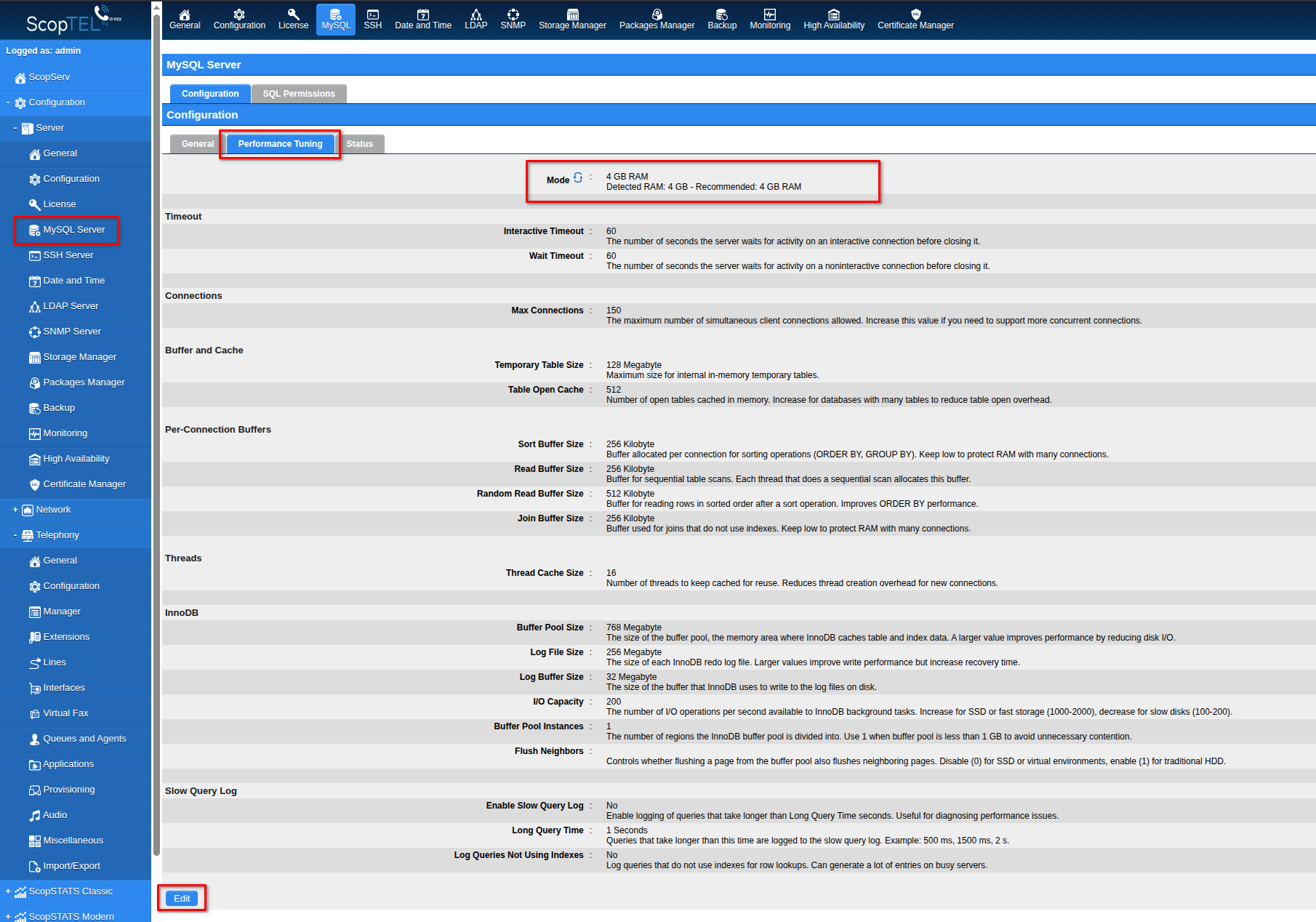The width and height of the screenshot is (1316, 922).
Task: Open Telephony Manager in the sidebar
Action: 55,612
